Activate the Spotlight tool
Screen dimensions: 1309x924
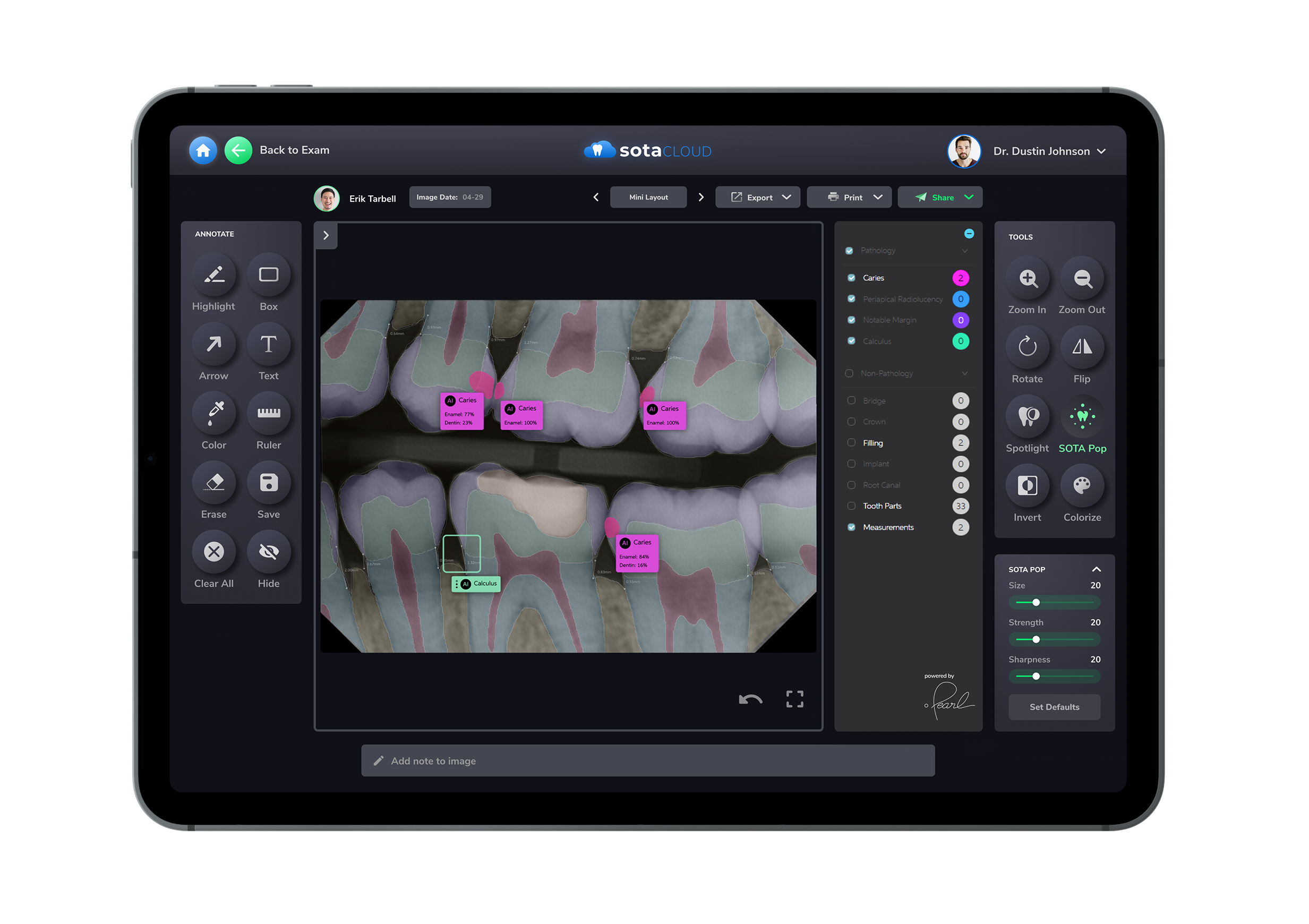[1028, 417]
